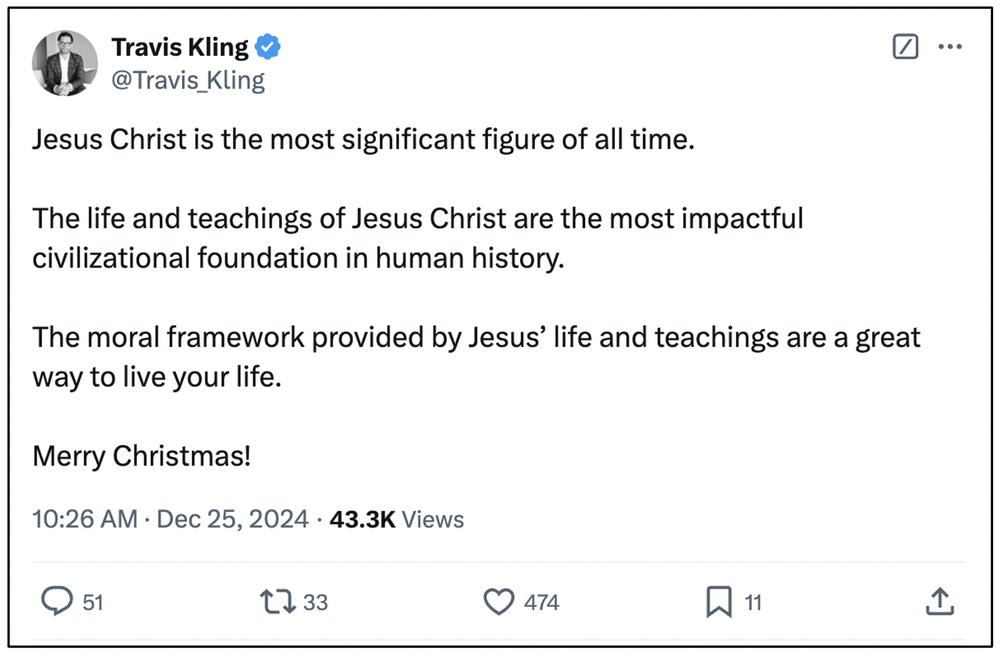Click the reply speech bubble icon
The width and height of the screenshot is (1000, 656).
[x=56, y=601]
